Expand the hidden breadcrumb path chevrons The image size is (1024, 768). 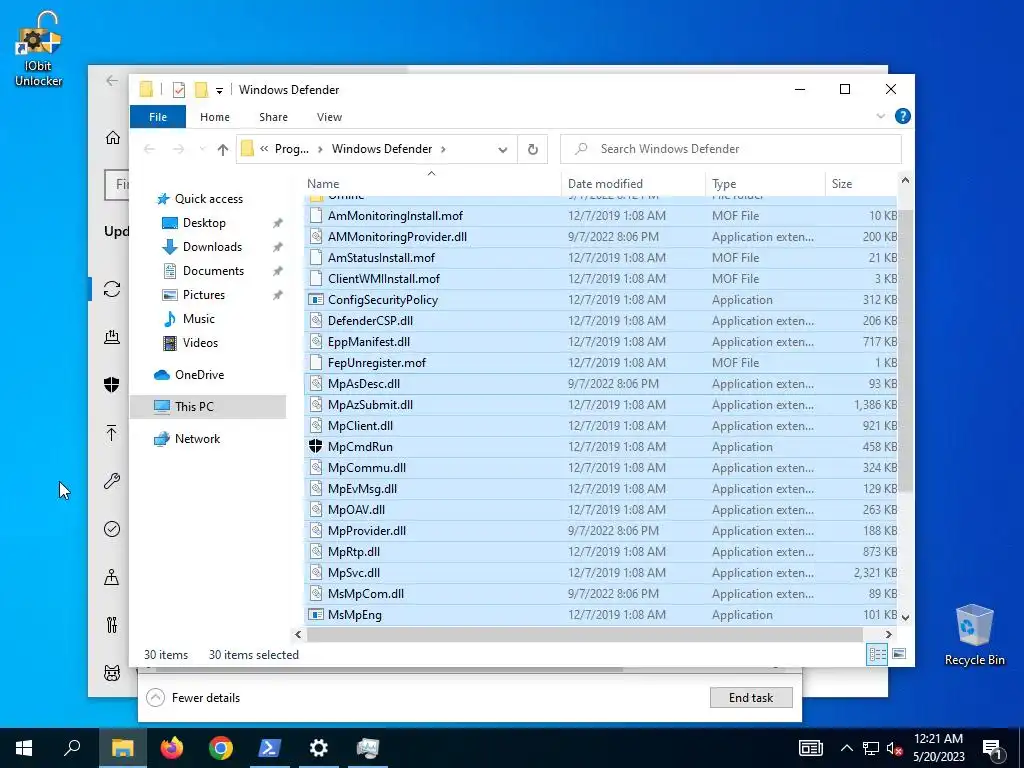[x=264, y=149]
